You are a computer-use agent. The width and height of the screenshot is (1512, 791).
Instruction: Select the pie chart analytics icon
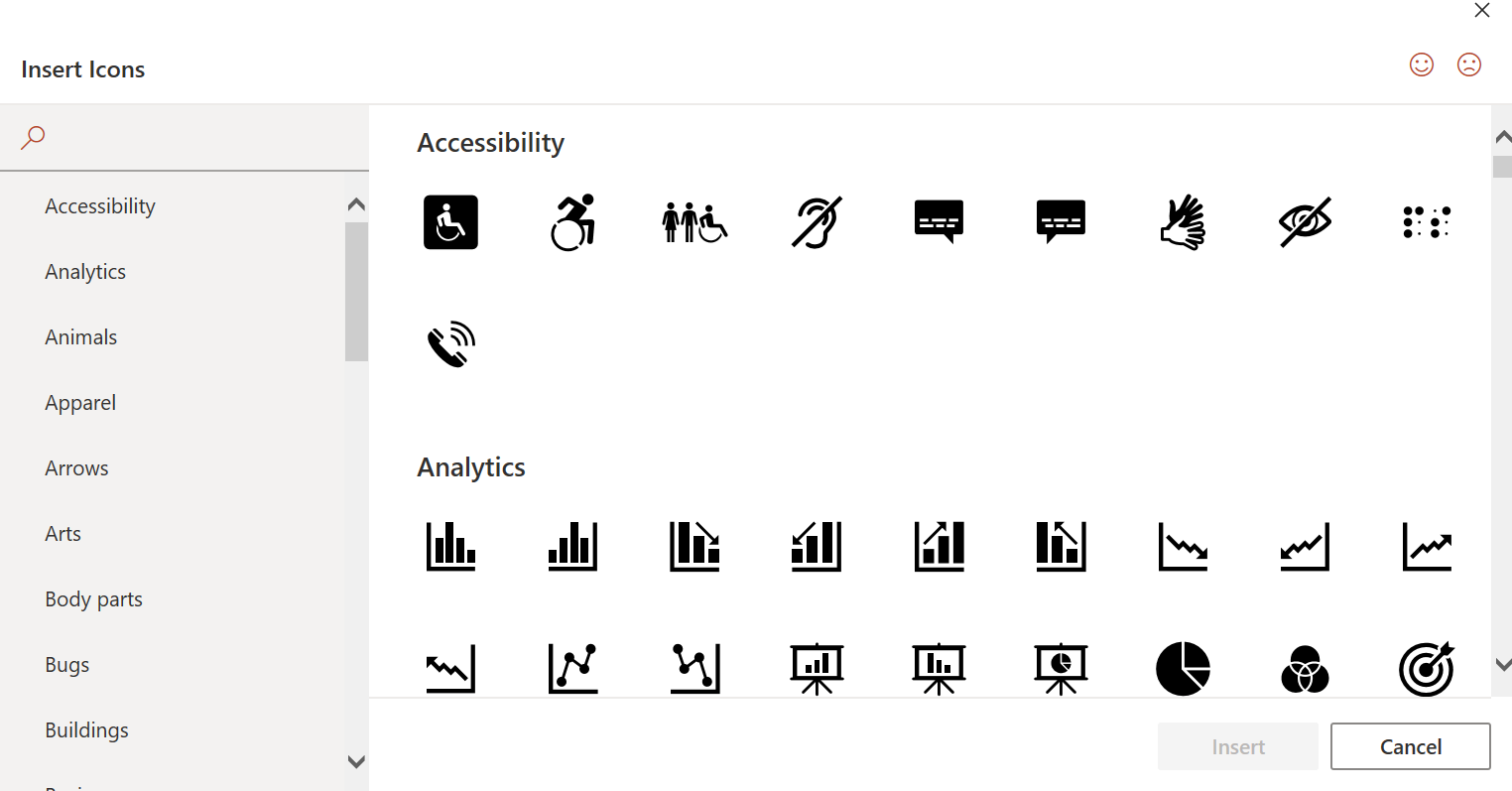tap(1183, 668)
